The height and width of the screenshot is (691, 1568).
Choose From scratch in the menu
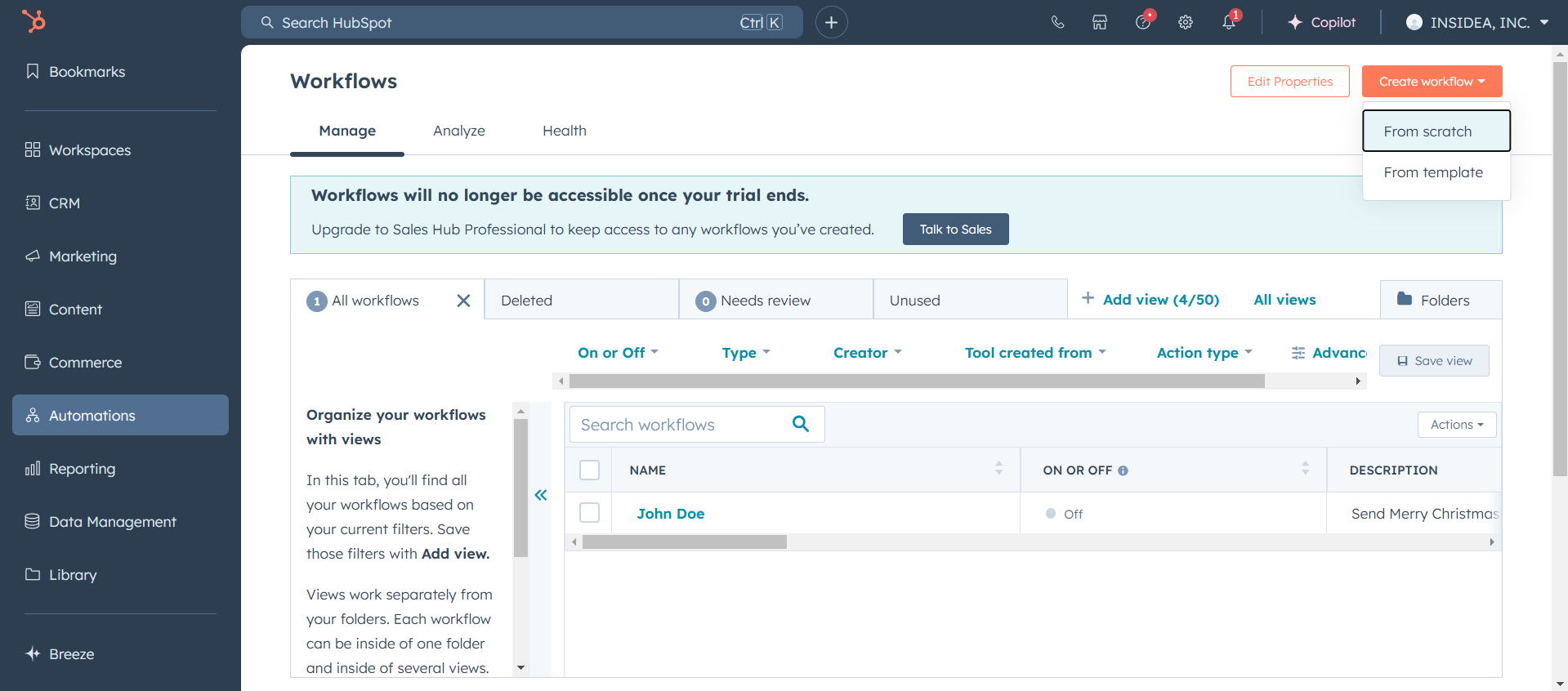coord(1436,132)
